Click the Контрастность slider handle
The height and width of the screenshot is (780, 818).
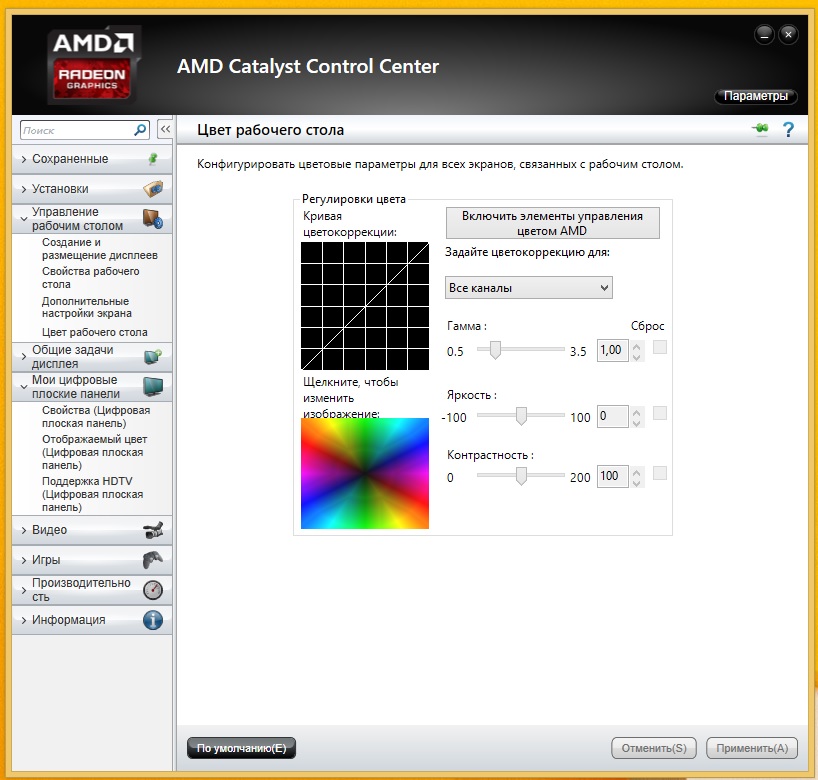coord(521,476)
